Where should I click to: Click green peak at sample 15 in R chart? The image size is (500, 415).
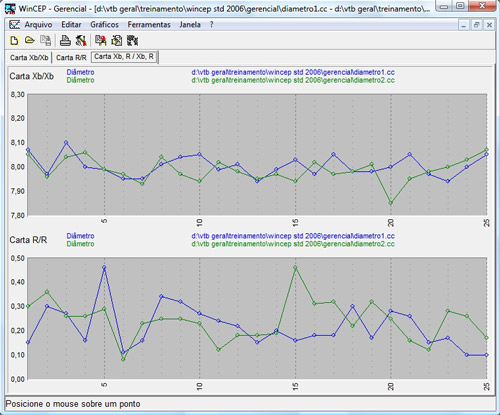(x=295, y=267)
